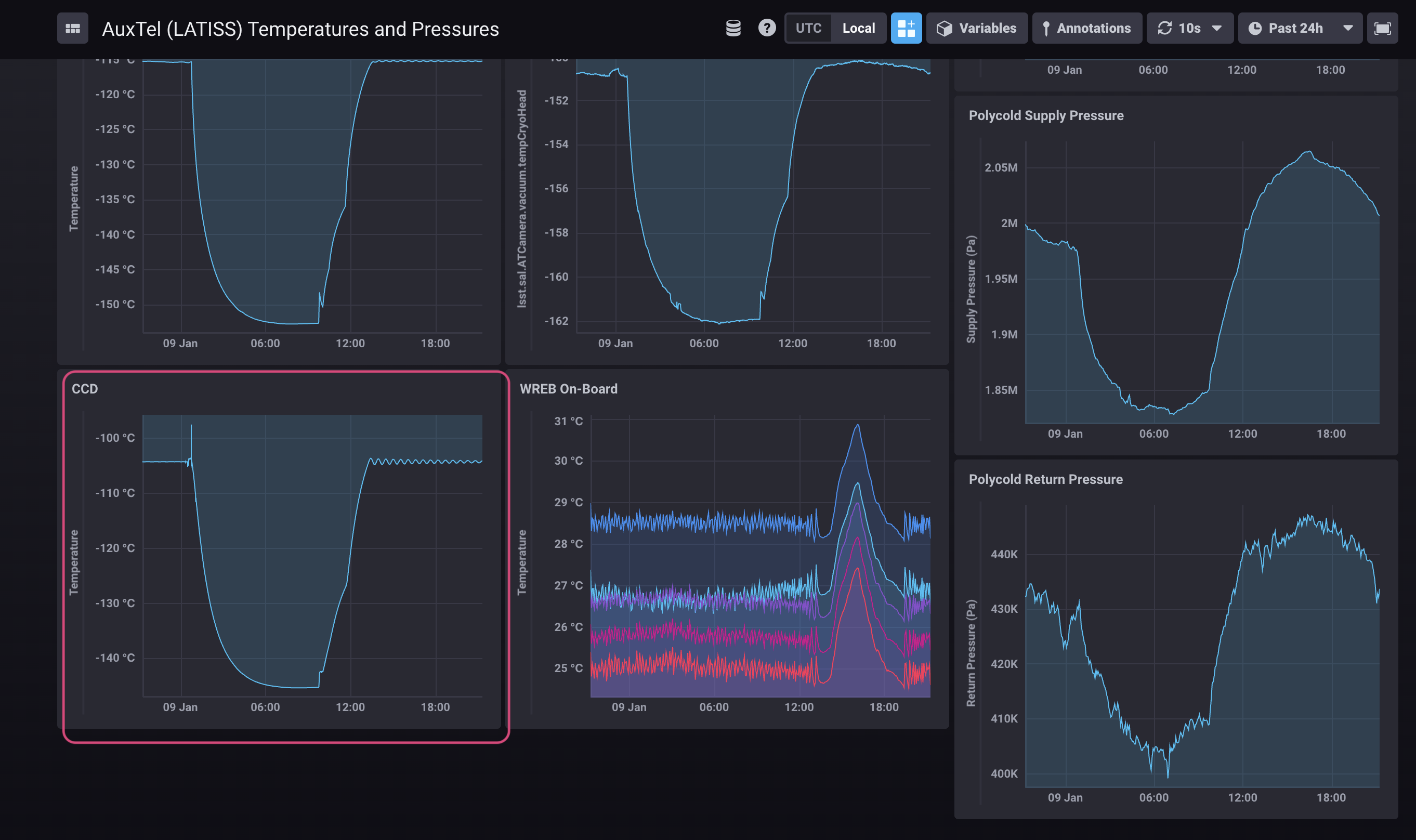Switch timezone to Local

tap(858, 28)
